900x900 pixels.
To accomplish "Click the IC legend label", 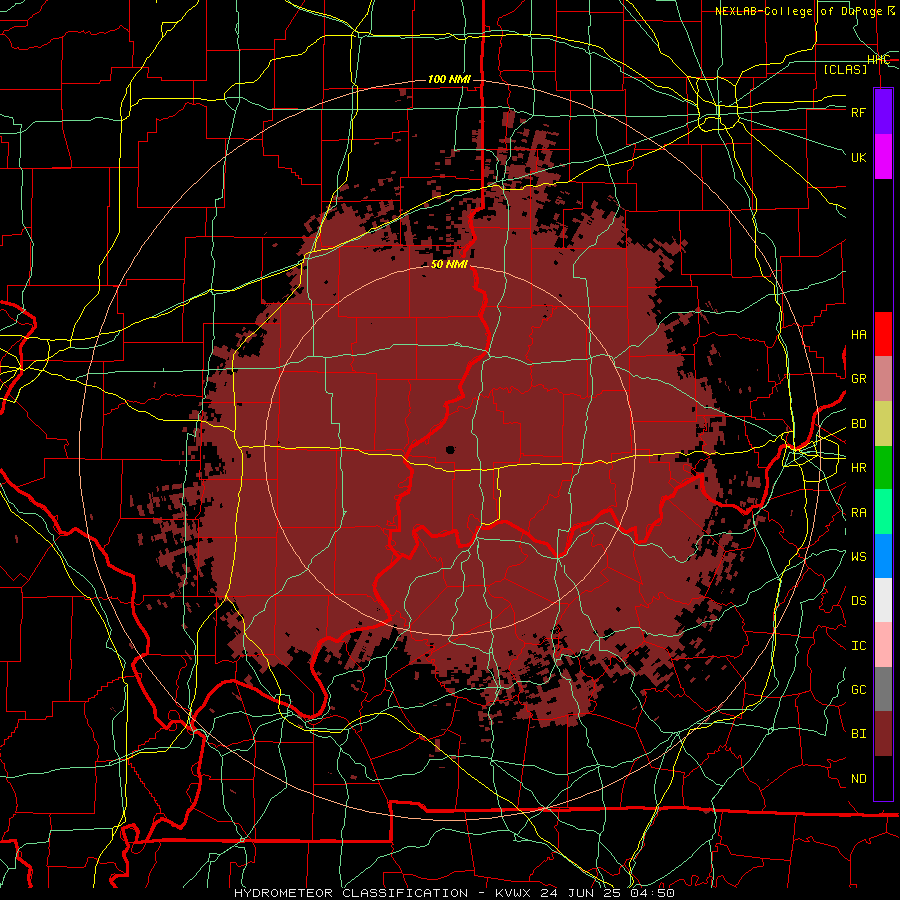I will click(x=858, y=646).
